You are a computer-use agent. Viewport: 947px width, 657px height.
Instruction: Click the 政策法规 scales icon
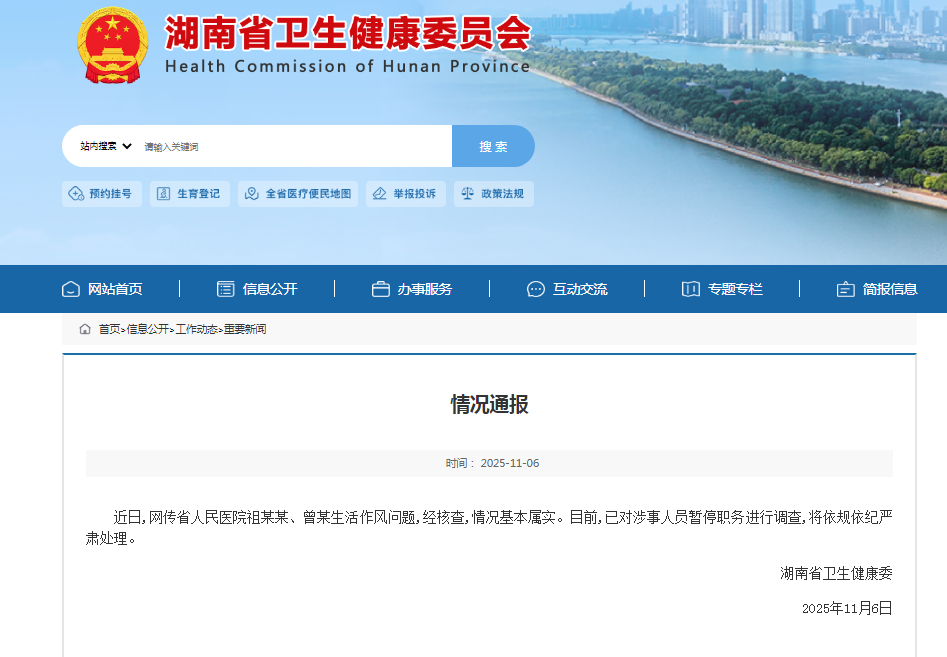click(x=468, y=194)
